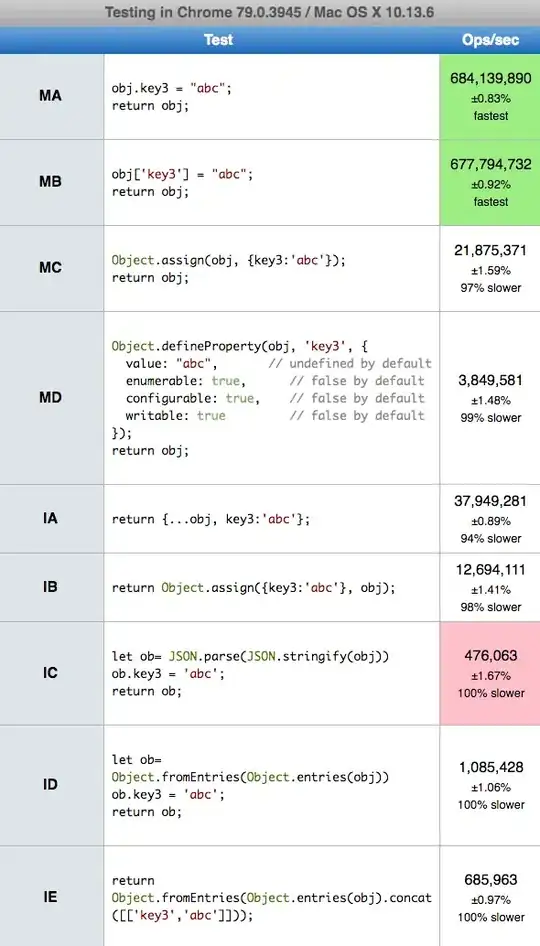Image resolution: width=540 pixels, height=946 pixels.
Task: Select the IA test row label
Action: pyautogui.click(x=50, y=518)
